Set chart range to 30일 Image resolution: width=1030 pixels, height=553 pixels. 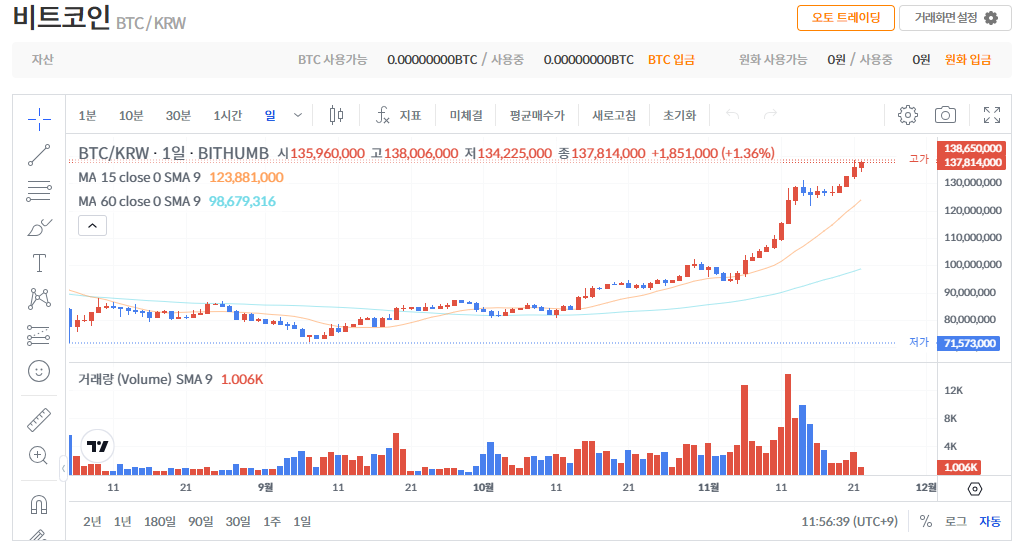point(238,521)
